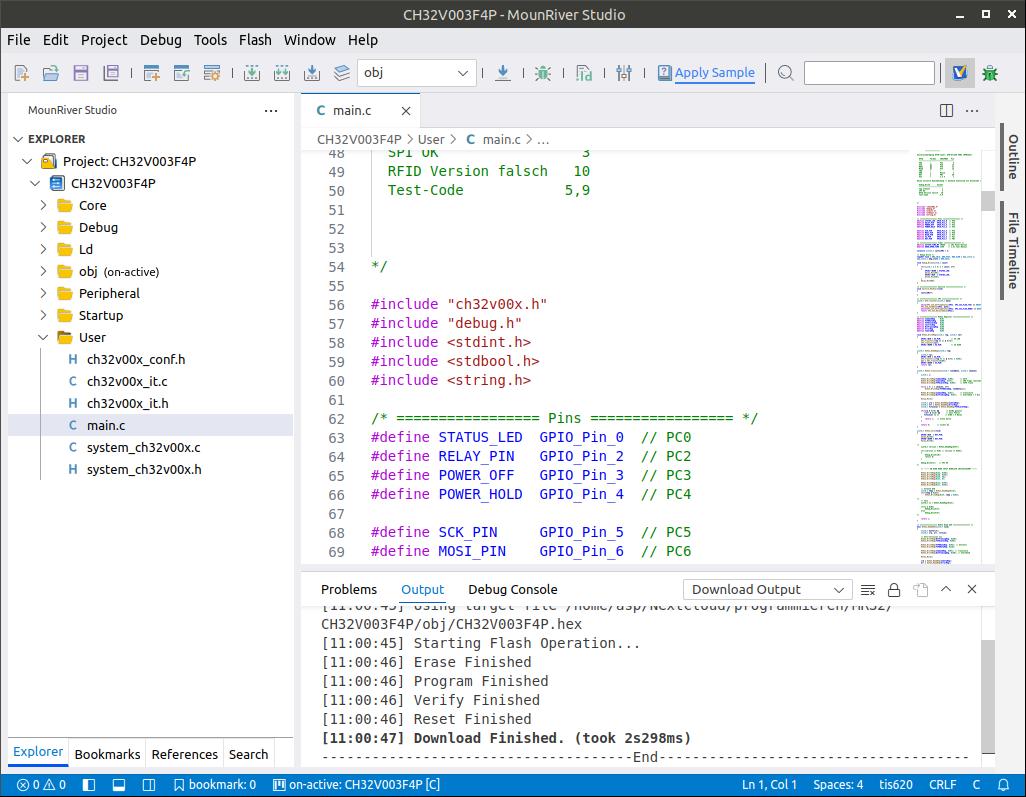The image size is (1026, 797).
Task: Toggle the output scroll lock icon
Action: point(894,590)
